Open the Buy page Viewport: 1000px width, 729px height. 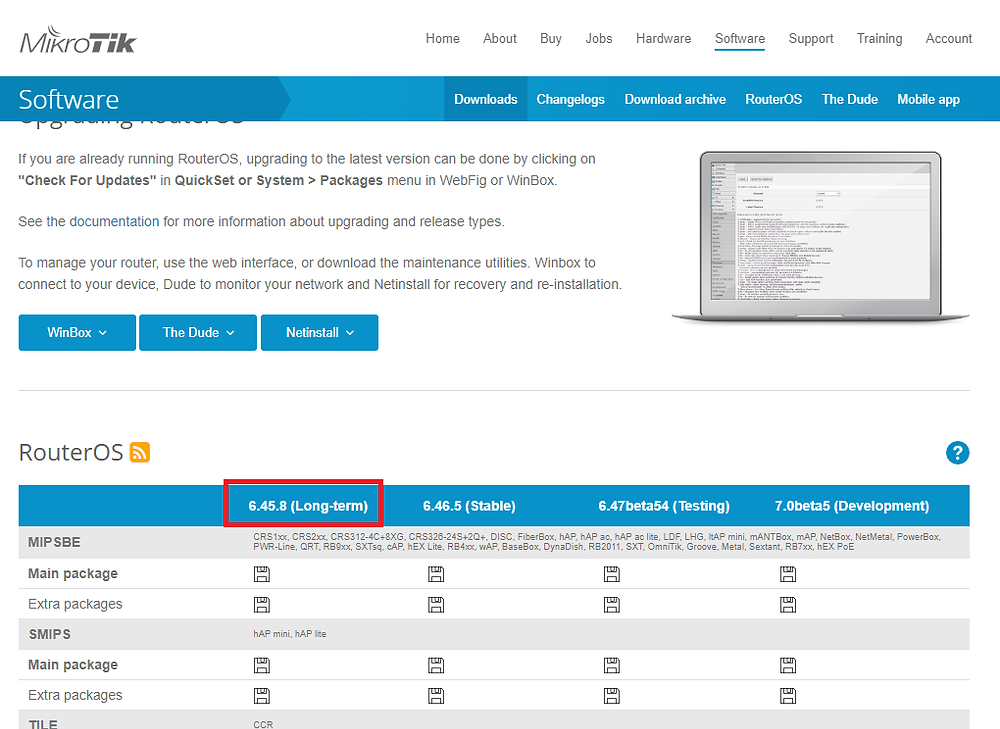click(x=551, y=38)
